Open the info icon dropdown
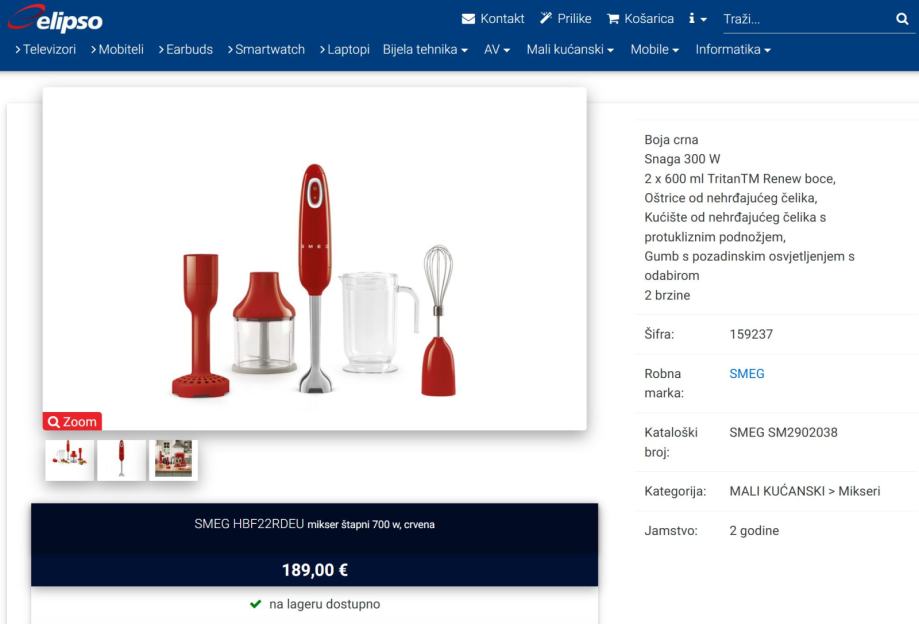919x624 pixels. [x=697, y=19]
